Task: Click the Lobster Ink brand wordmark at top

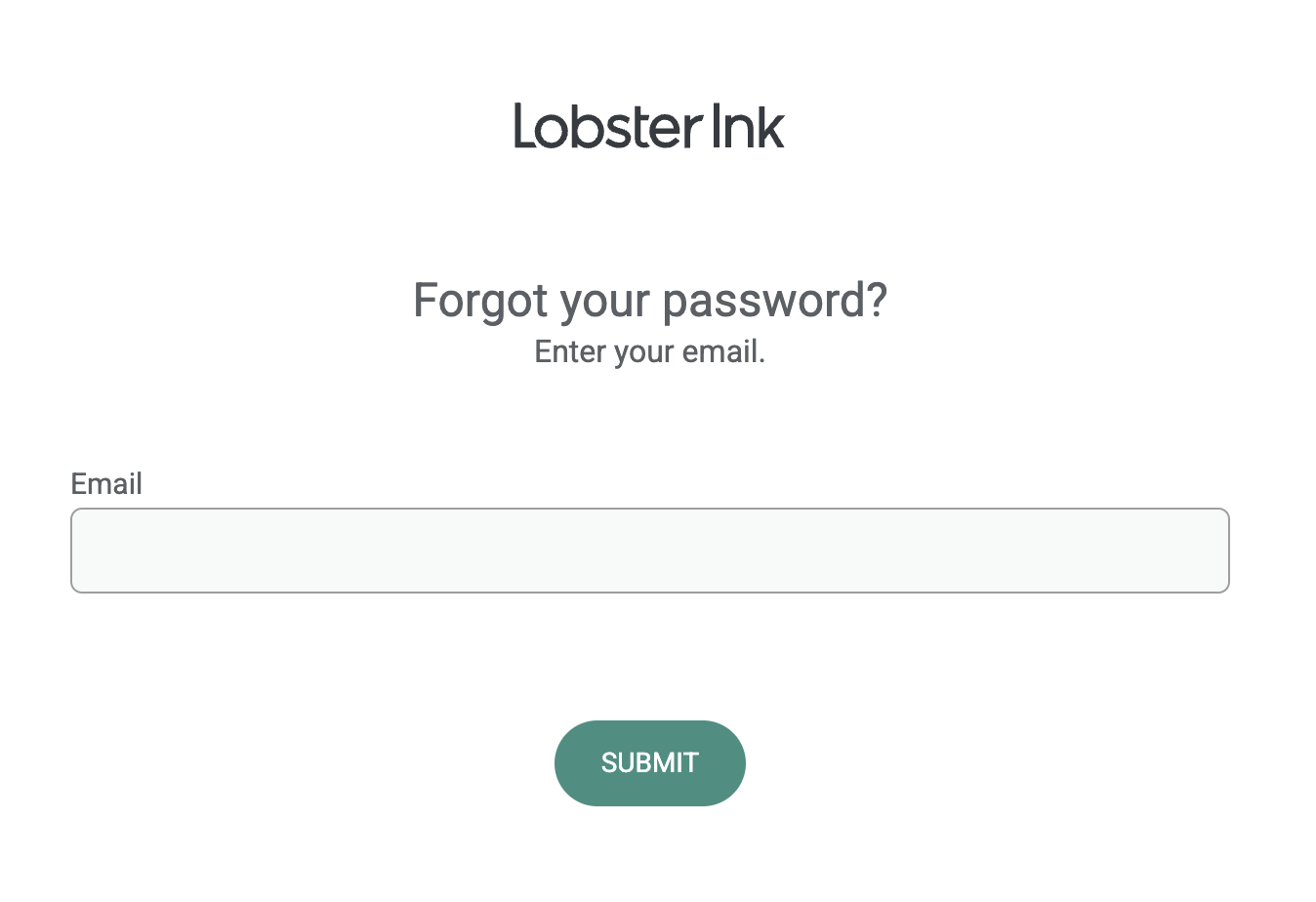Action: click(x=649, y=126)
